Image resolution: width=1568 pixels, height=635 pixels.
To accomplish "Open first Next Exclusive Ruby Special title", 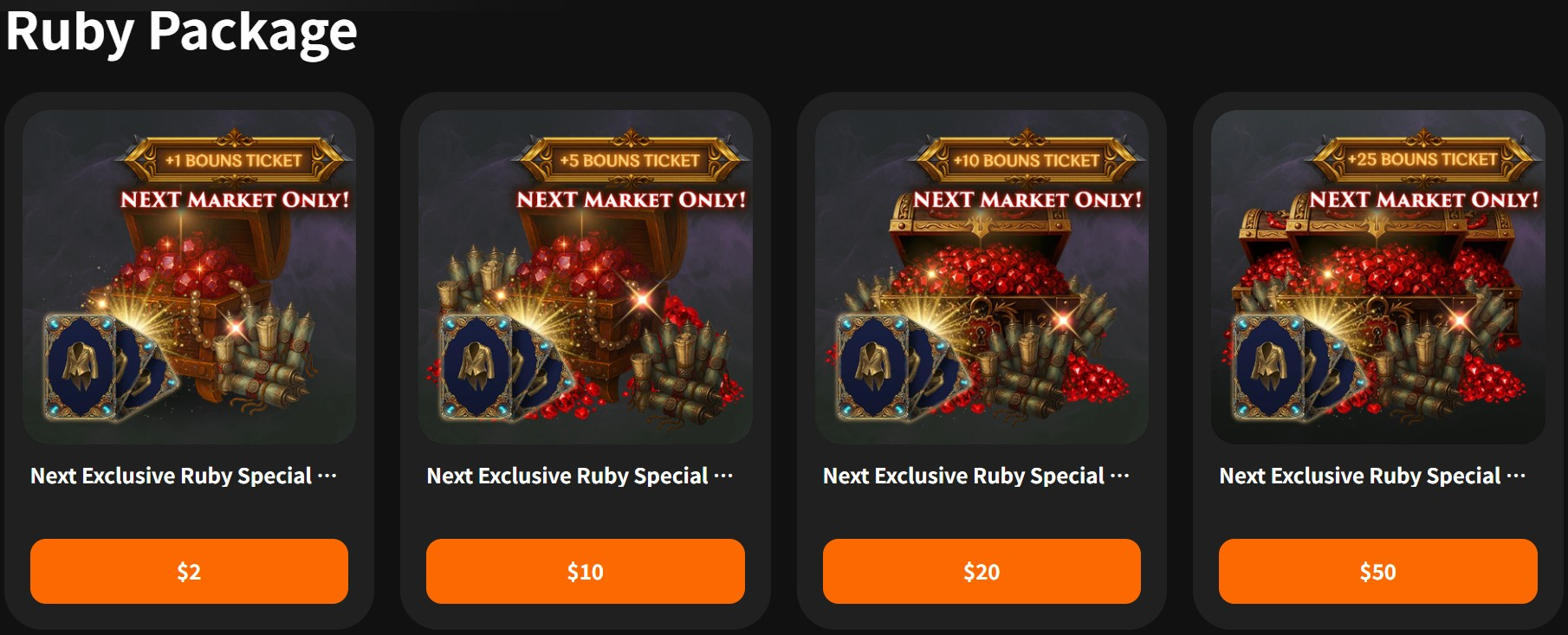I will point(184,476).
